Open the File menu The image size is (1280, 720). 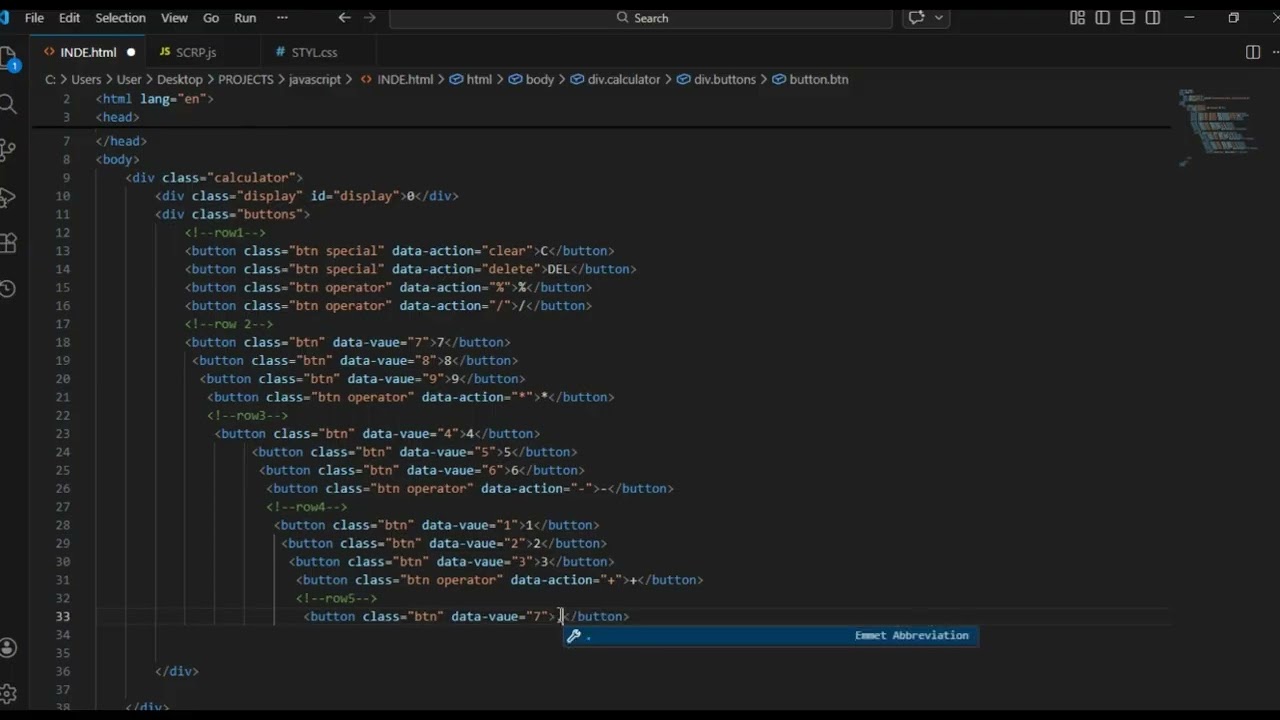pyautogui.click(x=34, y=18)
